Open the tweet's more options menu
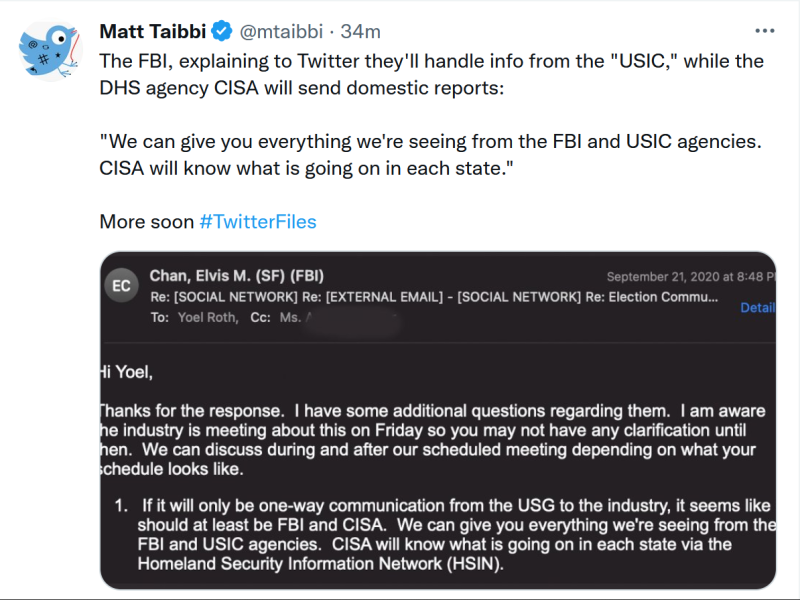800x600 pixels. coord(764,31)
